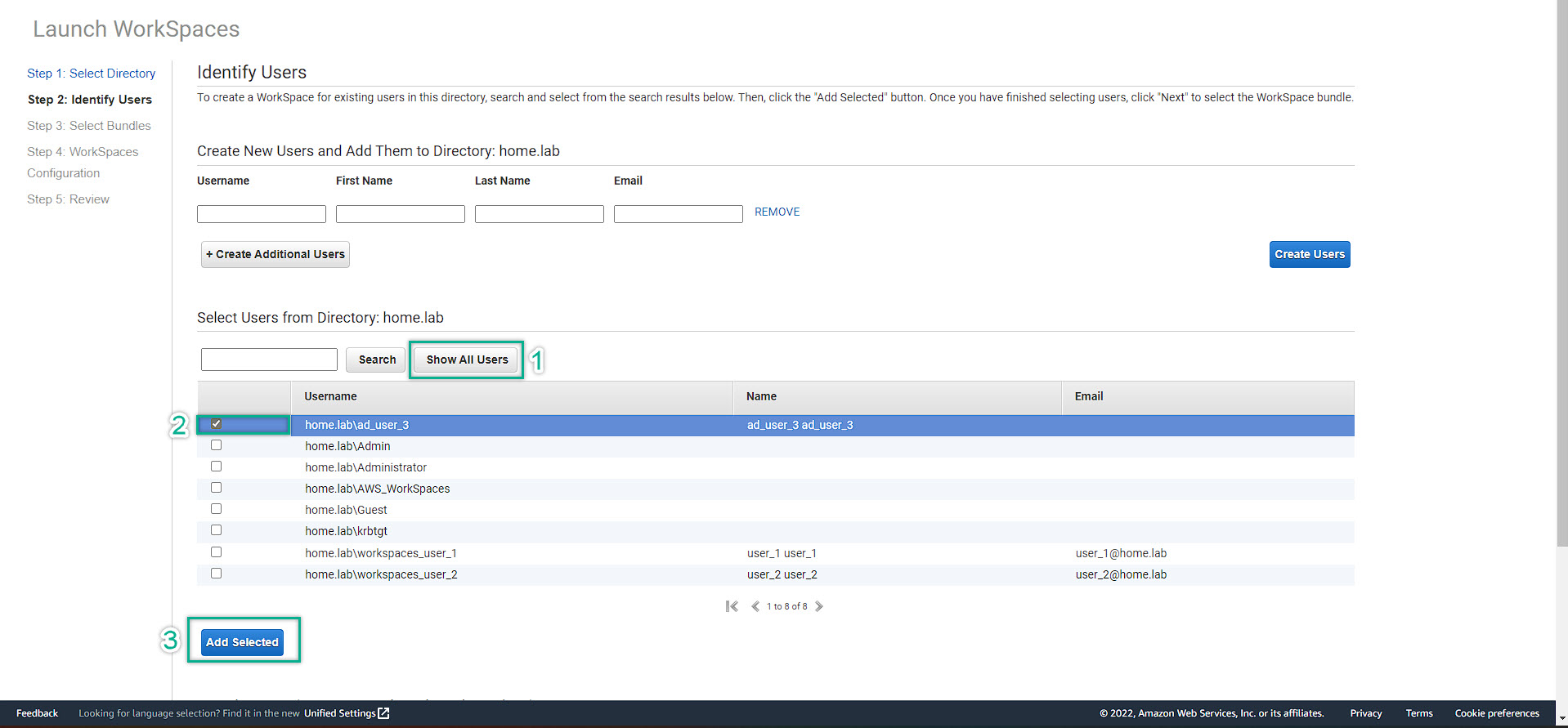Sort by Name column header

click(x=898, y=396)
